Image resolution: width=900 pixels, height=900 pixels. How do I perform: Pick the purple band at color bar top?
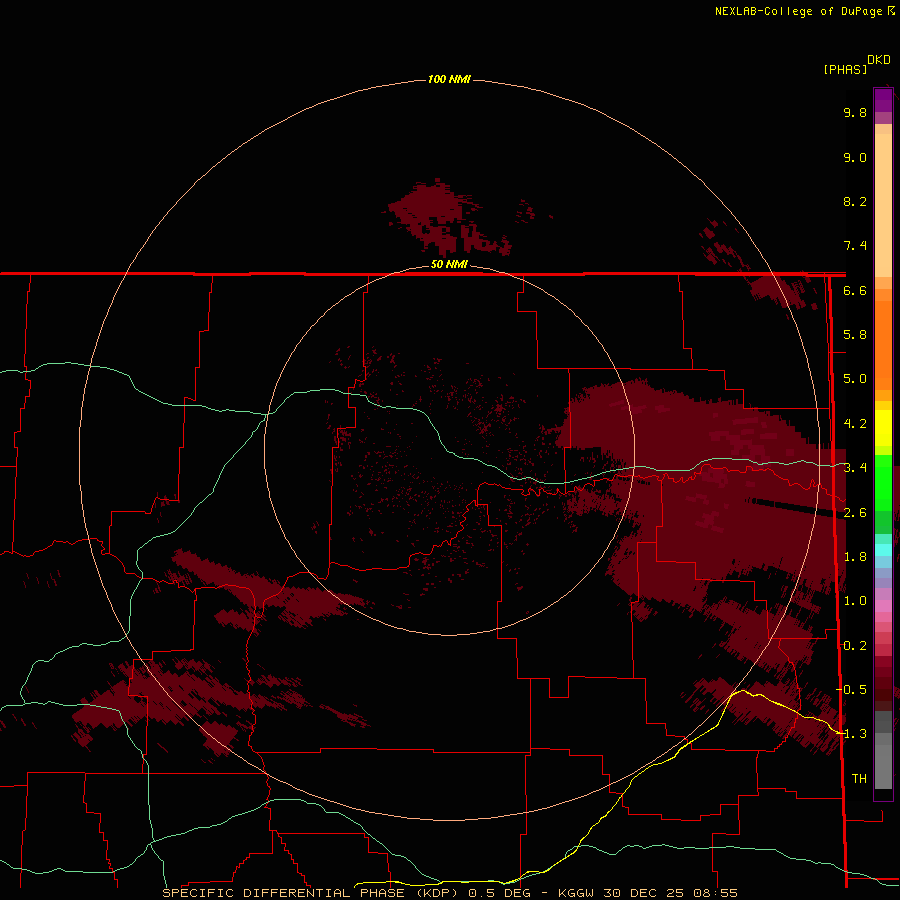point(883,100)
